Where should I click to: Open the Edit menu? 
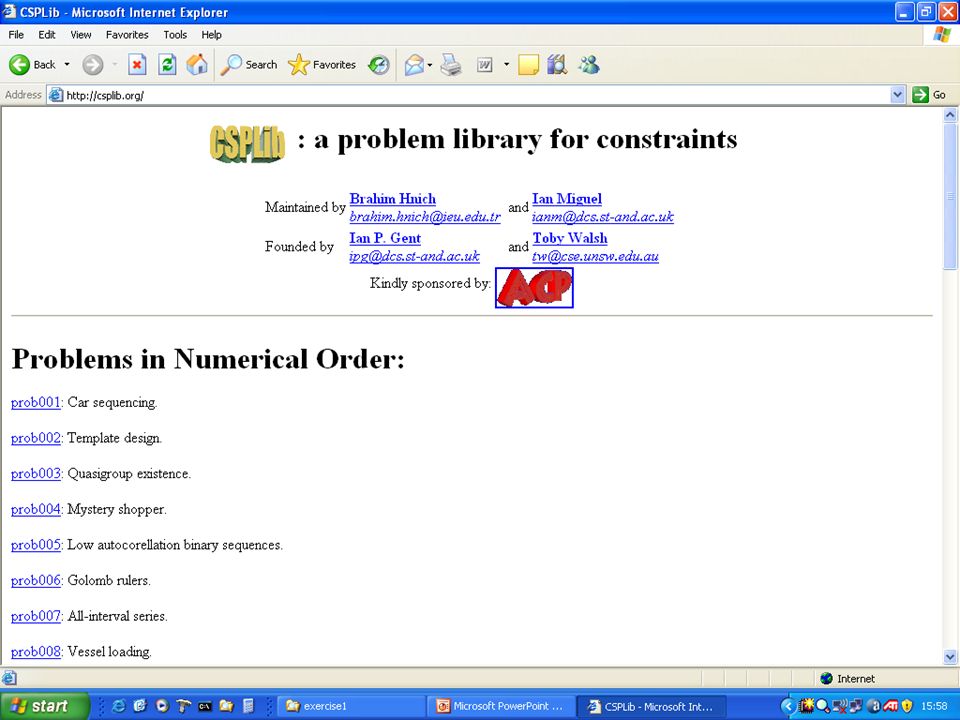(x=47, y=35)
